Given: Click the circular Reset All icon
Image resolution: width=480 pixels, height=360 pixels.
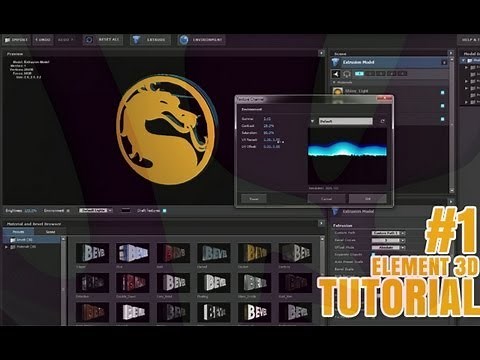Looking at the screenshot, I should (x=89, y=40).
